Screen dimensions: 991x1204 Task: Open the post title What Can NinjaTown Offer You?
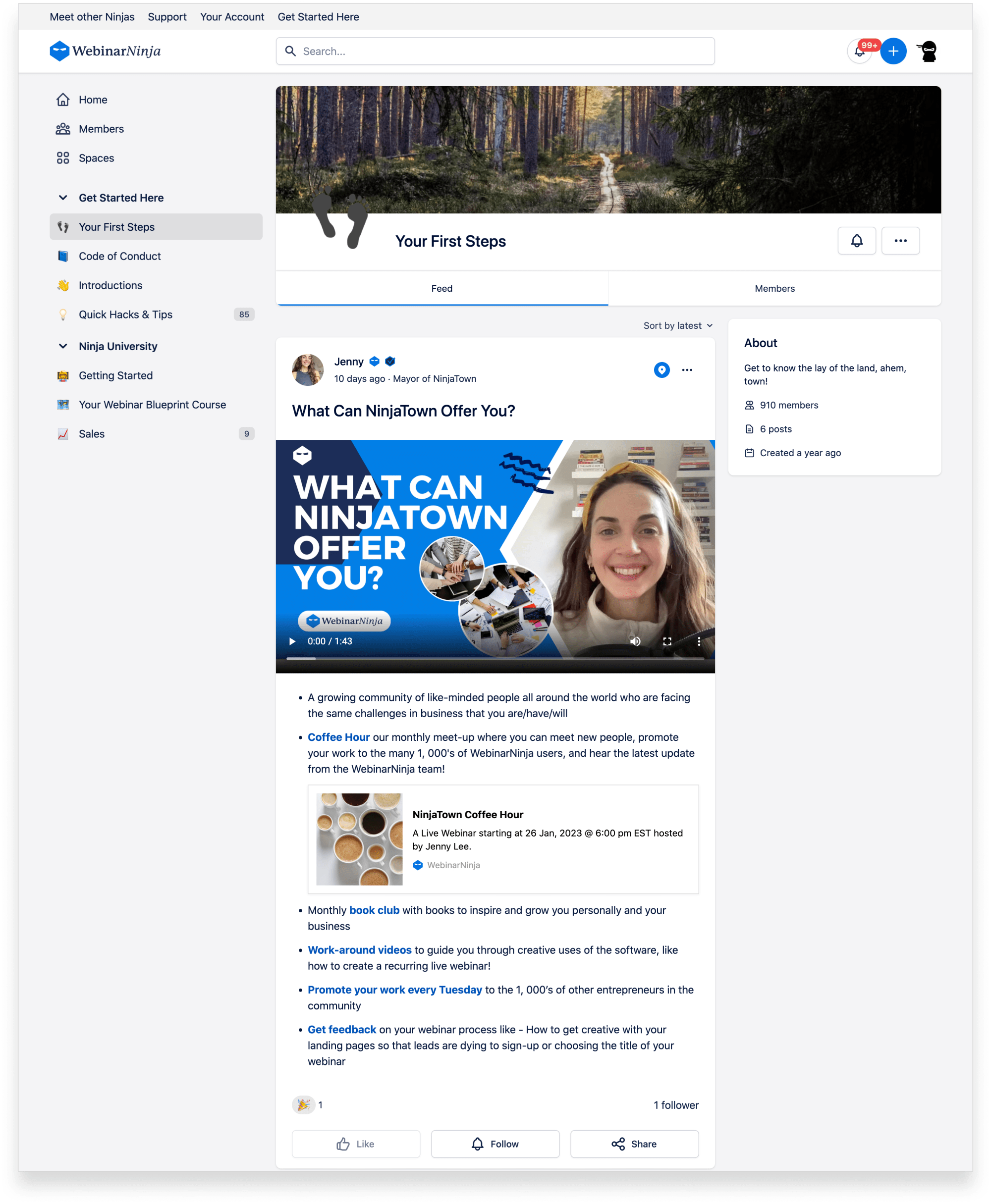404,411
